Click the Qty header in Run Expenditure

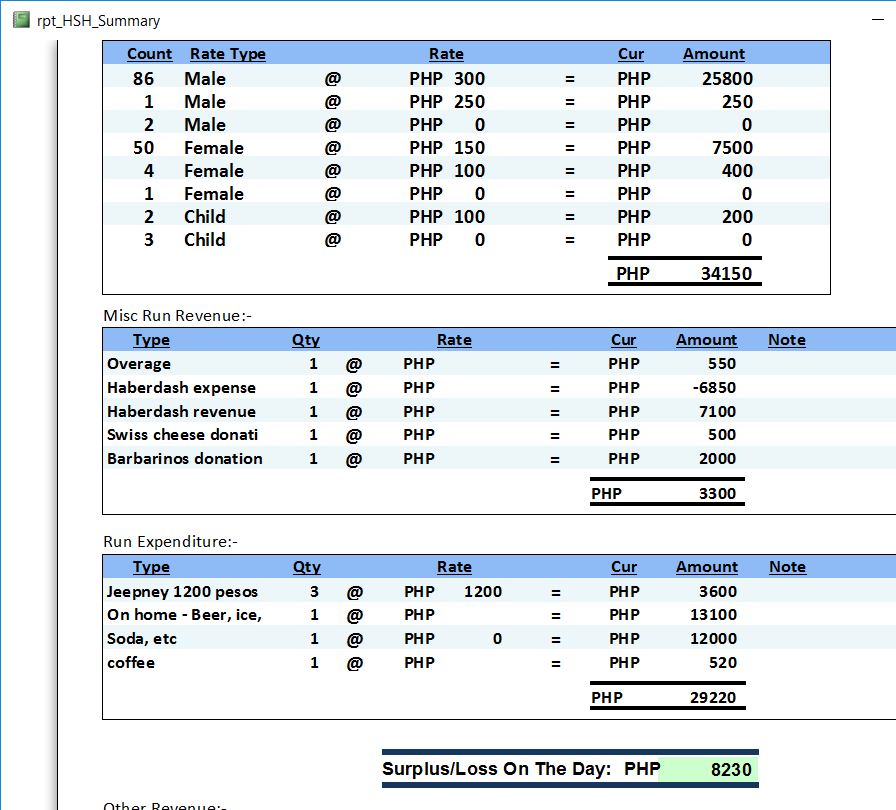pyautogui.click(x=306, y=567)
